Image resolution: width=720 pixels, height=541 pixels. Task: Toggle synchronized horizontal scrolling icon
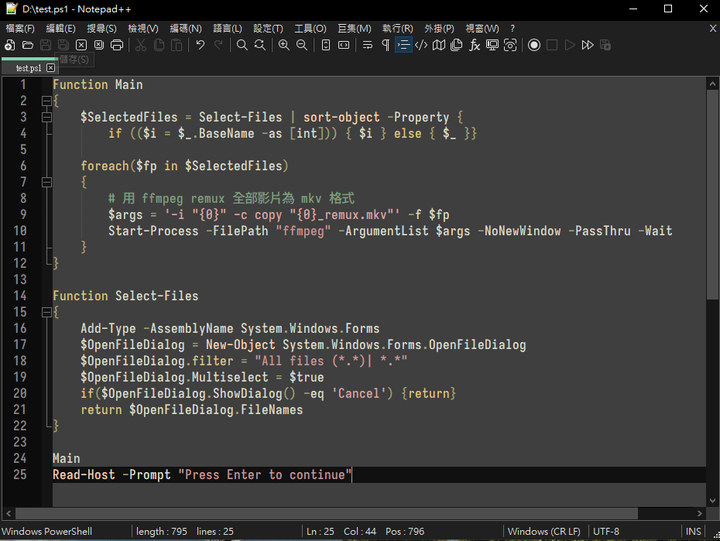(x=343, y=45)
